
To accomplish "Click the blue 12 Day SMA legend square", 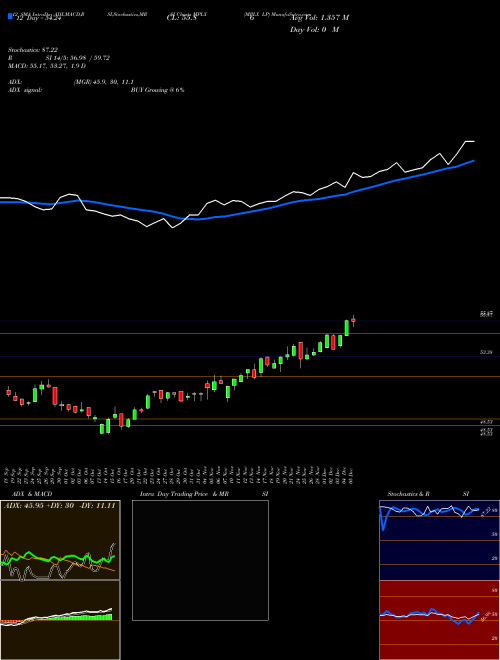I will click(10, 16).
